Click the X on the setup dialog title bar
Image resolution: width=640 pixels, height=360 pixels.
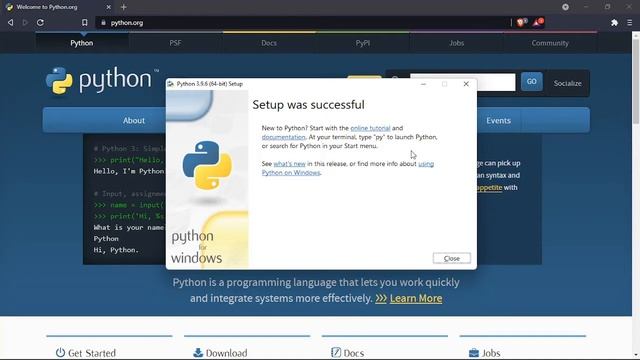point(466,84)
